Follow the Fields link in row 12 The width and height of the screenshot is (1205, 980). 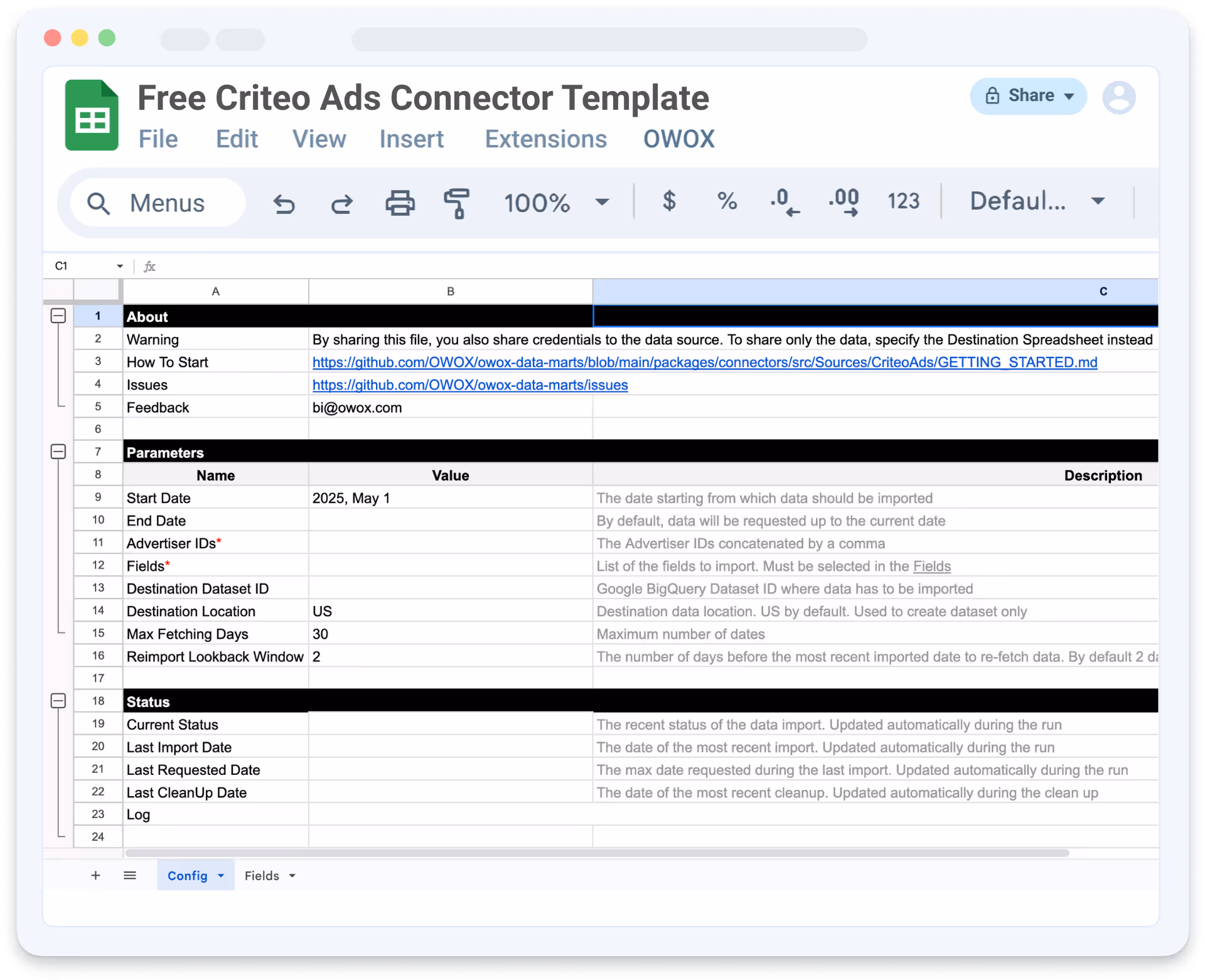coord(932,566)
